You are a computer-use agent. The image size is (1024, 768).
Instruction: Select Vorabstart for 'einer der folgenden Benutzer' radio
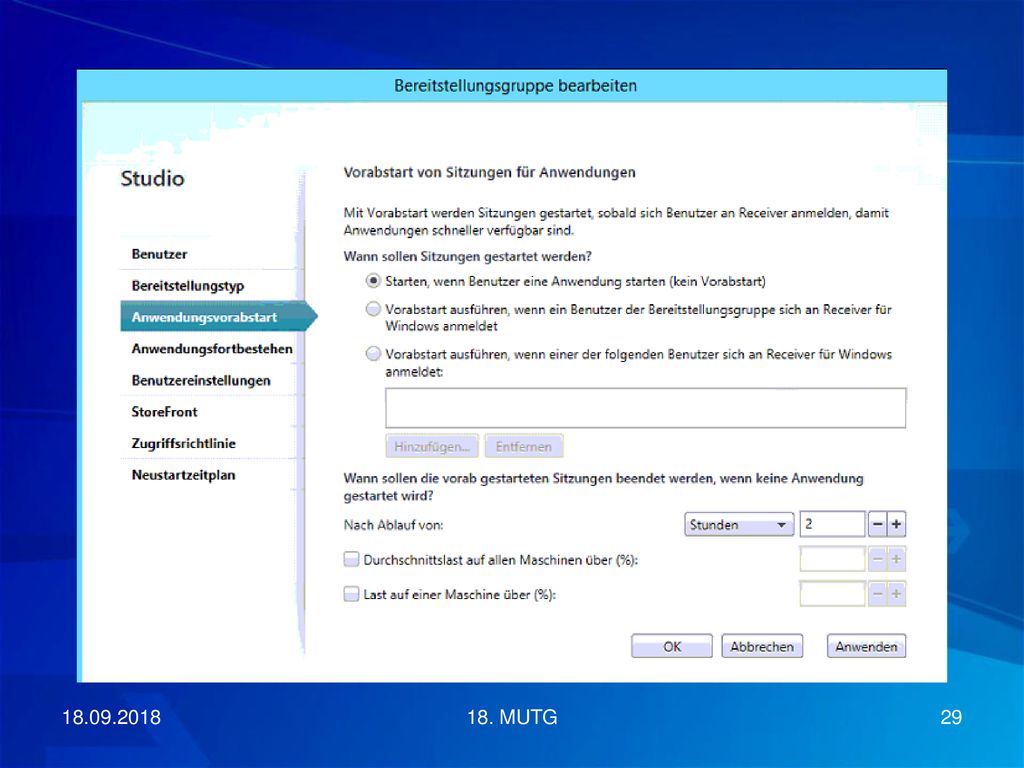coord(373,354)
